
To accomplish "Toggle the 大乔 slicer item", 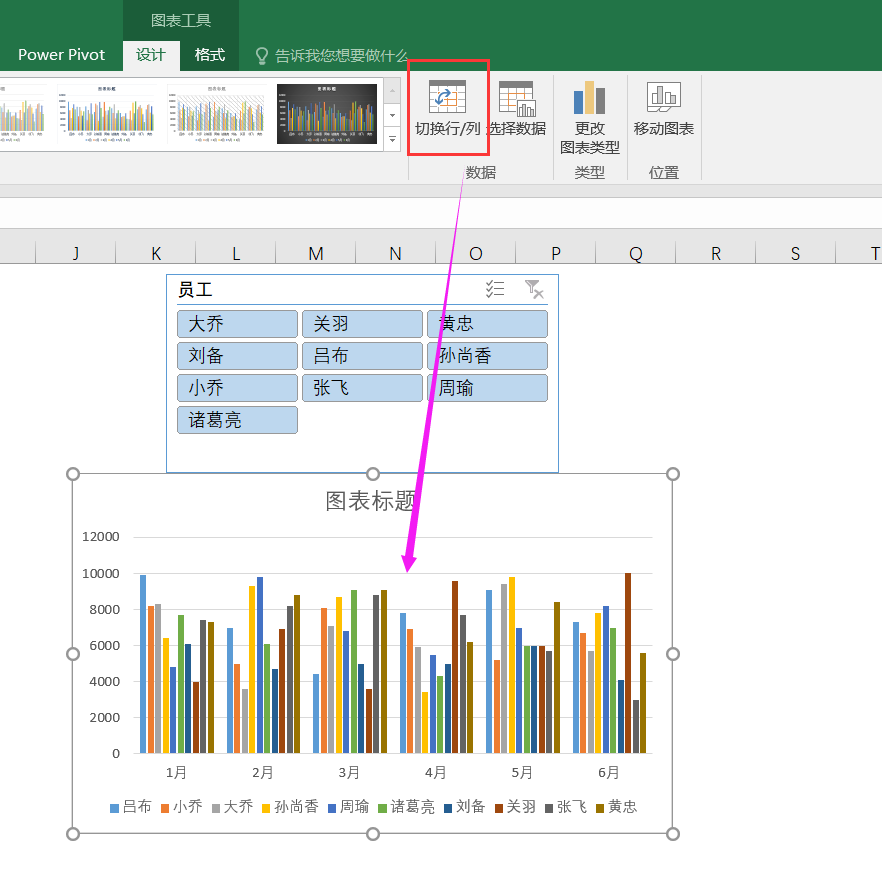I will (237, 324).
